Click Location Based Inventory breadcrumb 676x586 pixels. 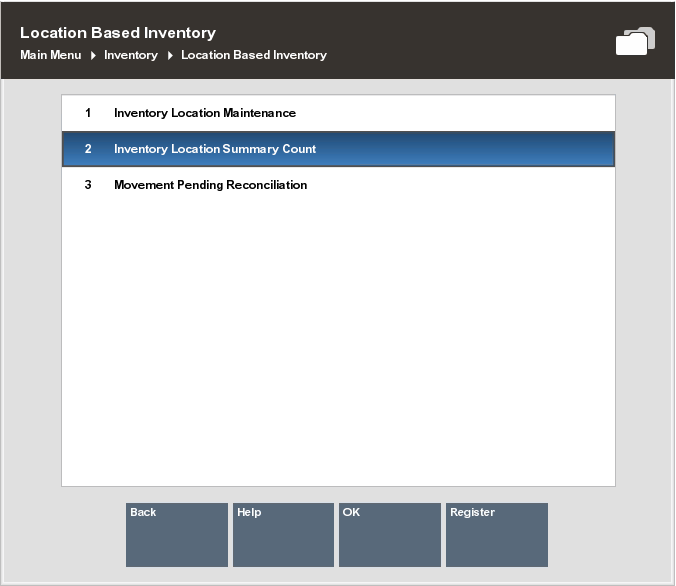254,55
